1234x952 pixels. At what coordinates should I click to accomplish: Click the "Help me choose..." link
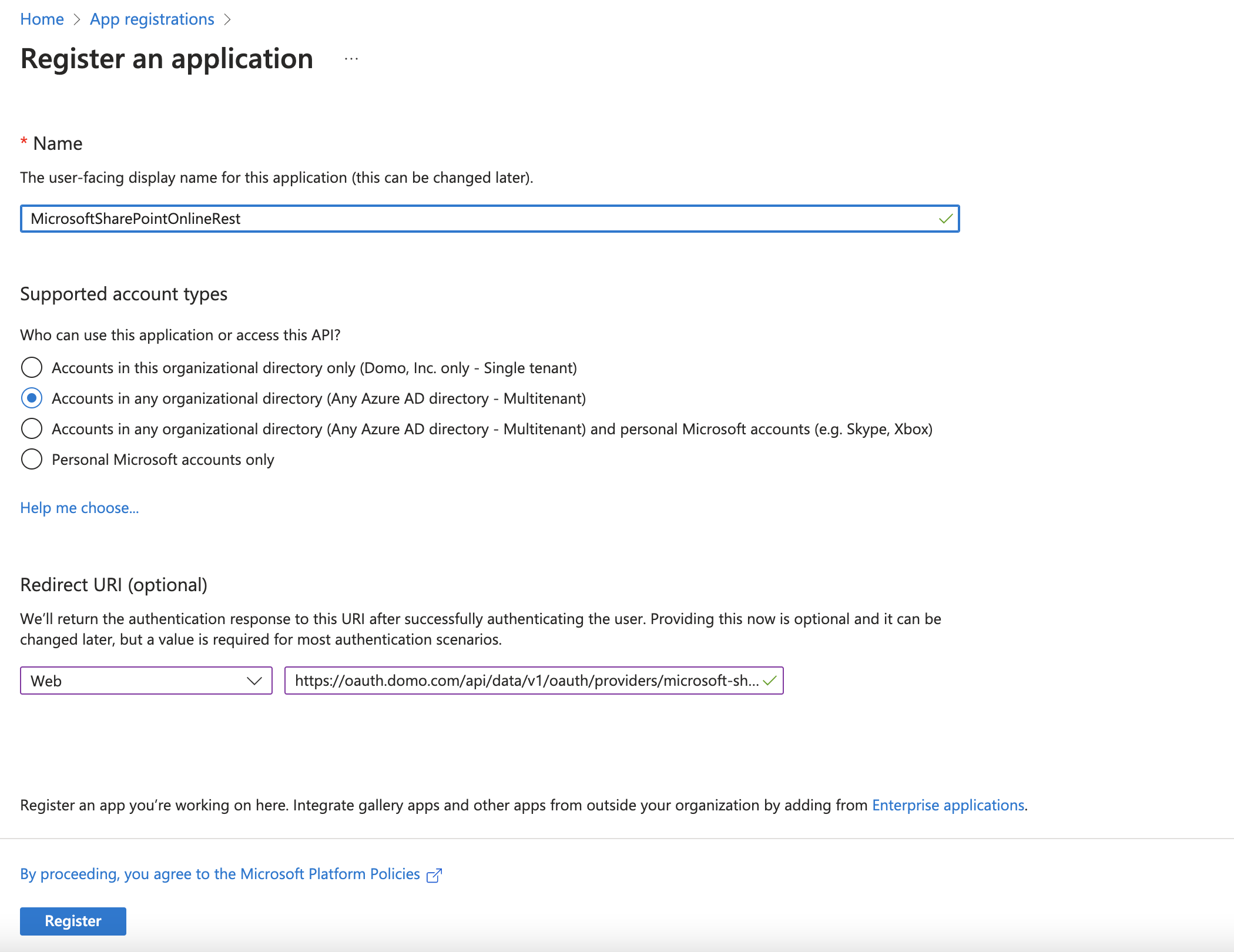(79, 508)
